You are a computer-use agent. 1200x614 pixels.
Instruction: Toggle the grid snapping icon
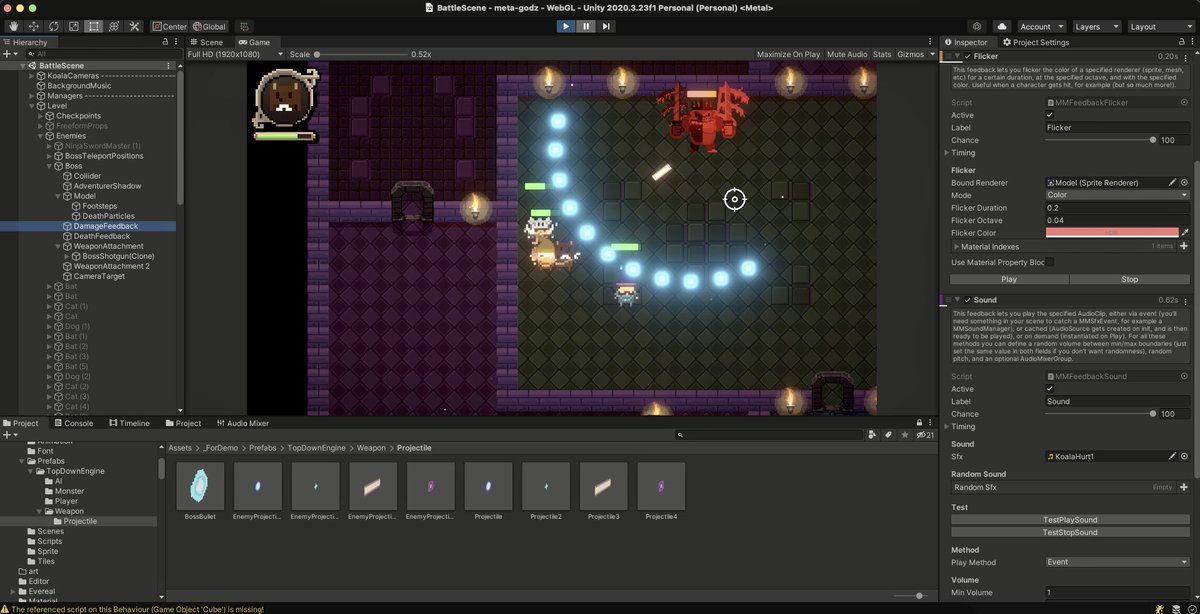click(246, 26)
